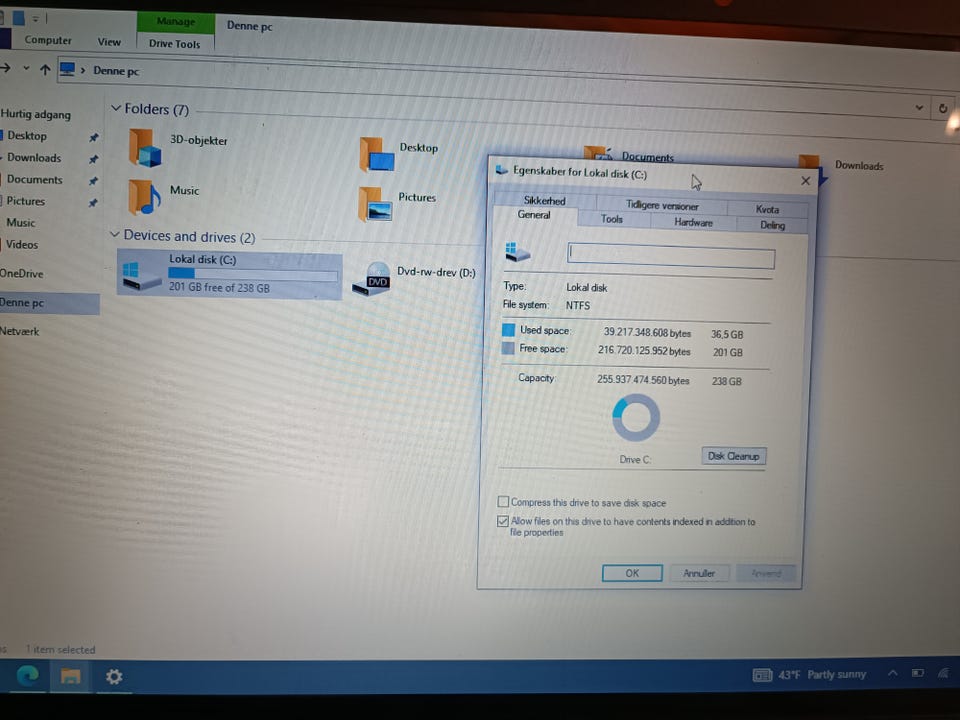Screen dimensions: 960x720
Task: Unpin Downloads from Hurtig adgang
Action: point(94,159)
